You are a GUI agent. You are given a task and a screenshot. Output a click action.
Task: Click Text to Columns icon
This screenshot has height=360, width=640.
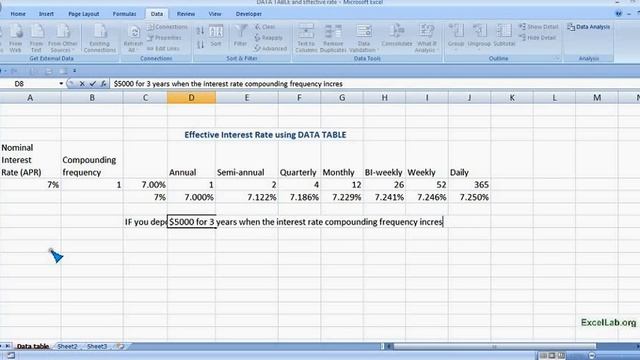(306, 38)
